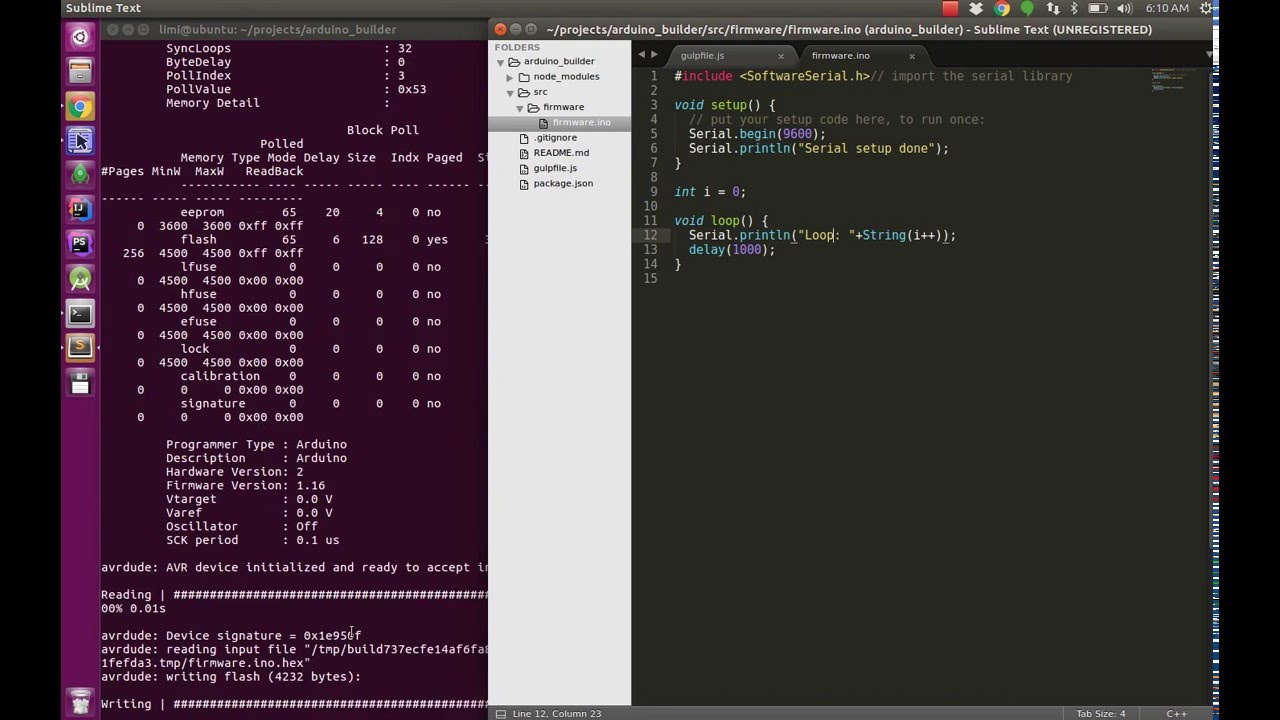This screenshot has height=720, width=1280.
Task: Click Firmware Version: 1.16 in terminal
Action: (x=245, y=485)
